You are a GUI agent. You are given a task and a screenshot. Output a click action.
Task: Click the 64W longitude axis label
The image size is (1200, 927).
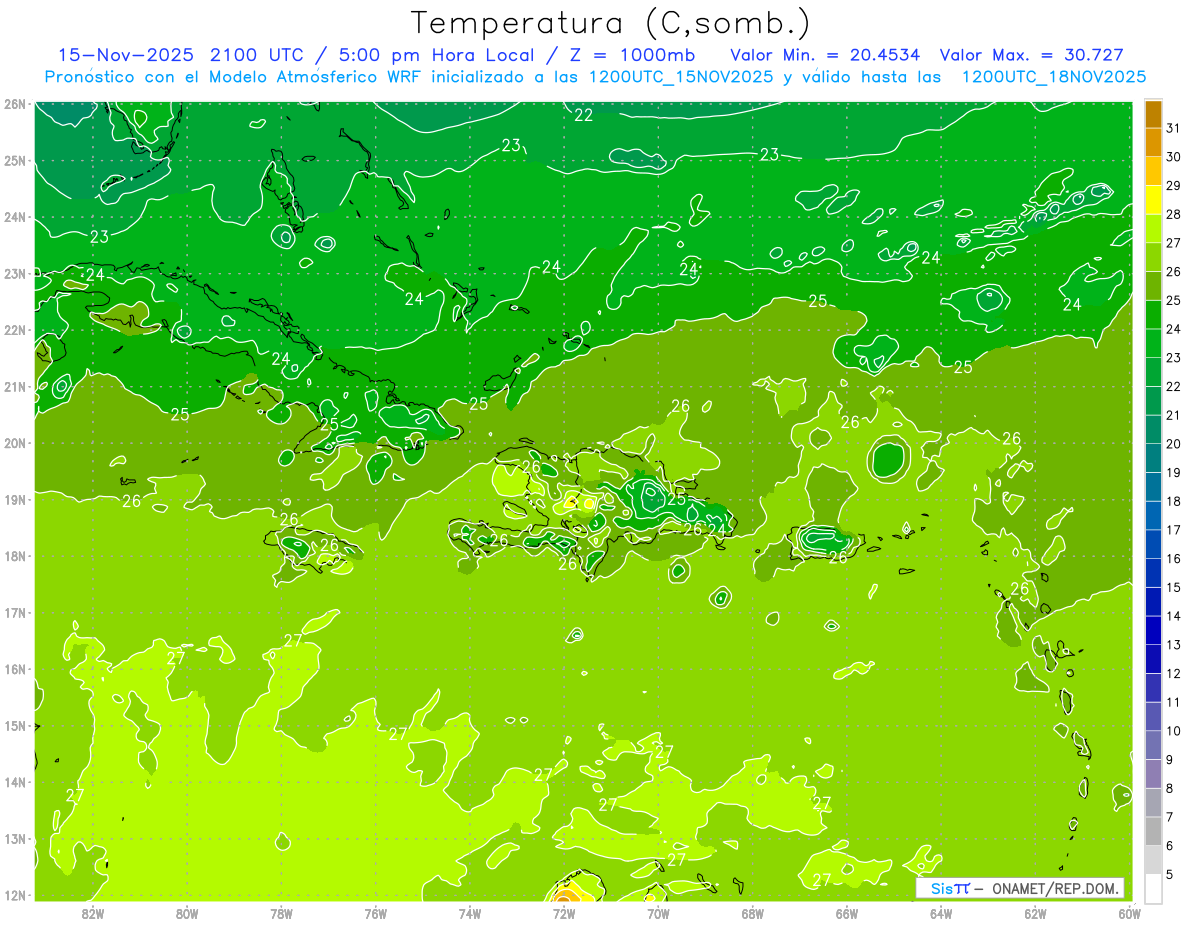click(x=941, y=913)
